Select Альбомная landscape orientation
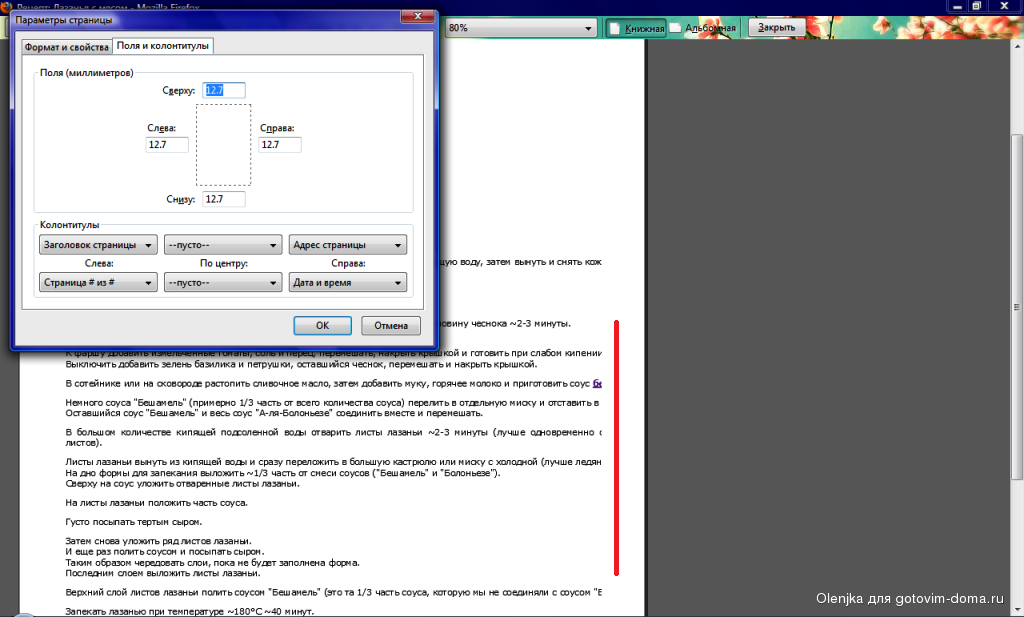Viewport: 1024px width, 617px height. point(703,28)
